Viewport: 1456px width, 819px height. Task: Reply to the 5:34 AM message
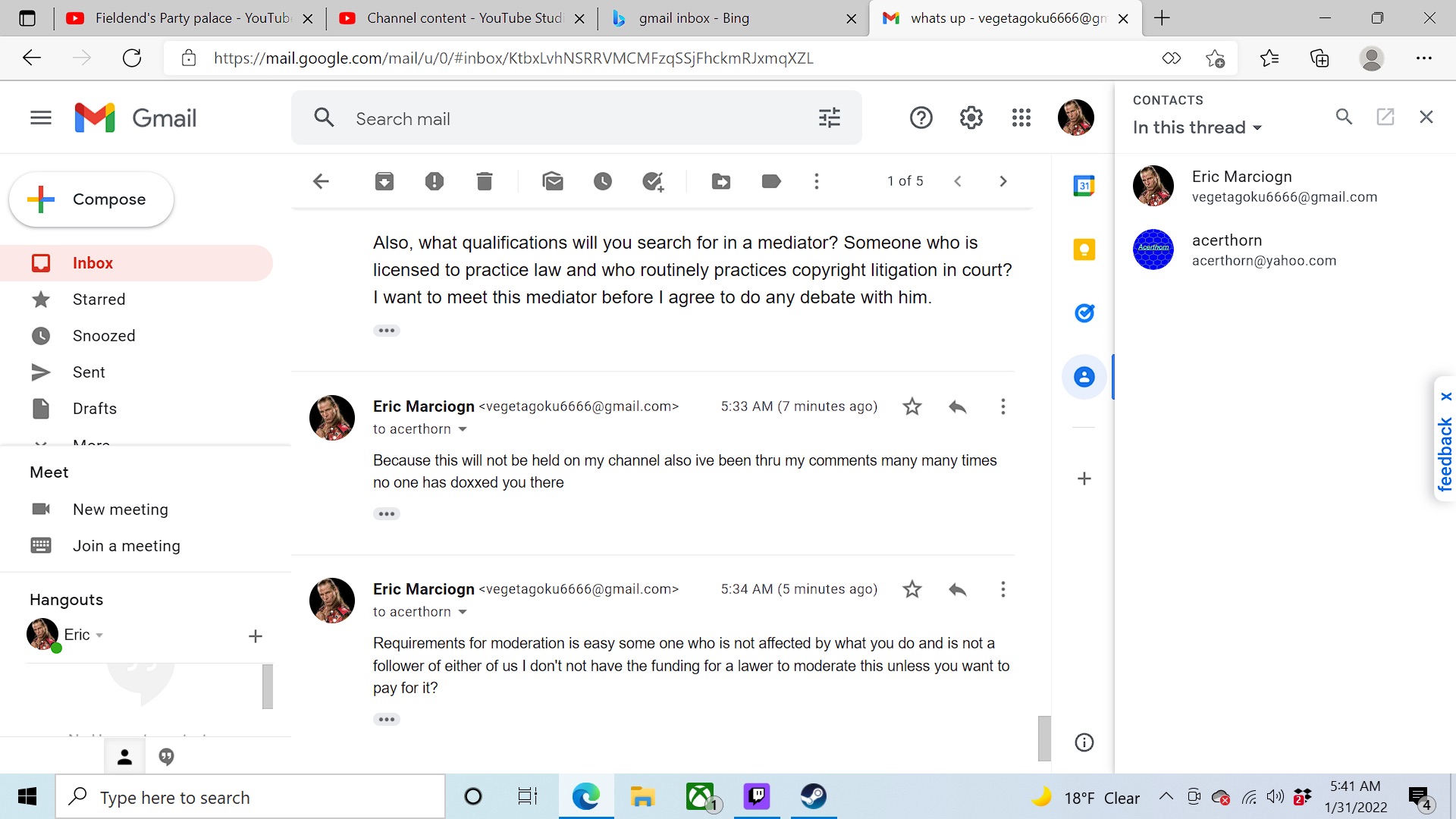[958, 589]
